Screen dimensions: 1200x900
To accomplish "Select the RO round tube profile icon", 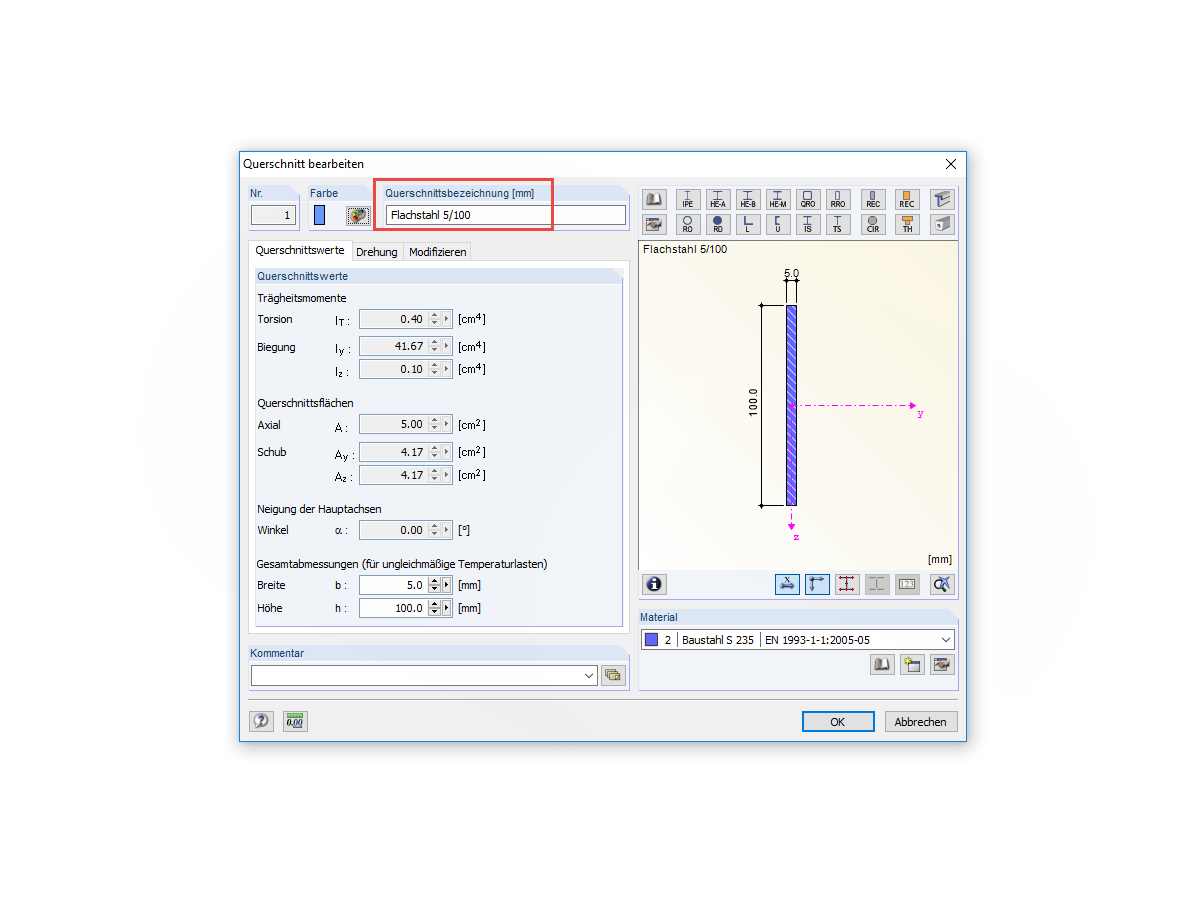I will pyautogui.click(x=688, y=224).
